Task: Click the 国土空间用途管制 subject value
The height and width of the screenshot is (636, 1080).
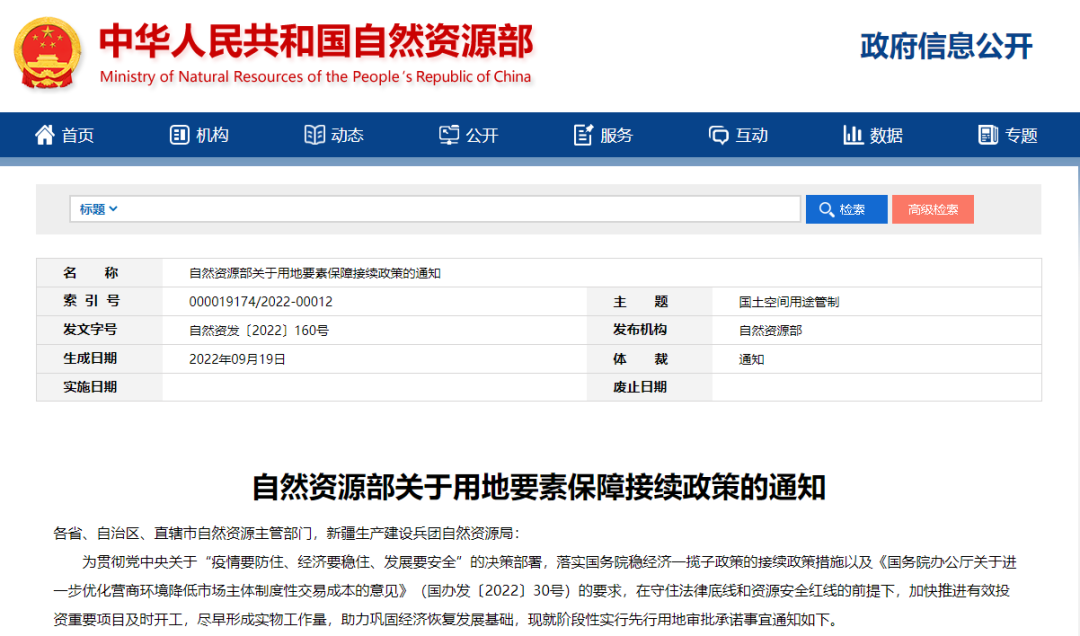Action: click(x=789, y=301)
